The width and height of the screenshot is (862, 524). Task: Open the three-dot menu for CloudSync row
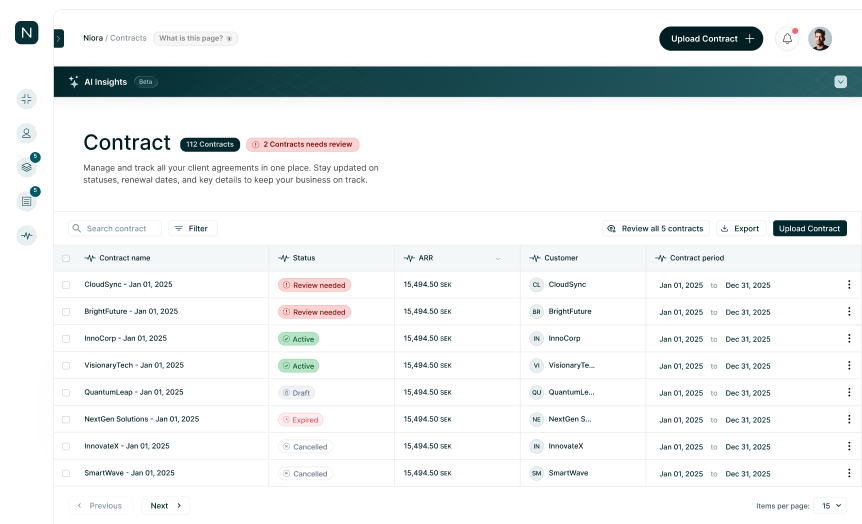[849, 285]
